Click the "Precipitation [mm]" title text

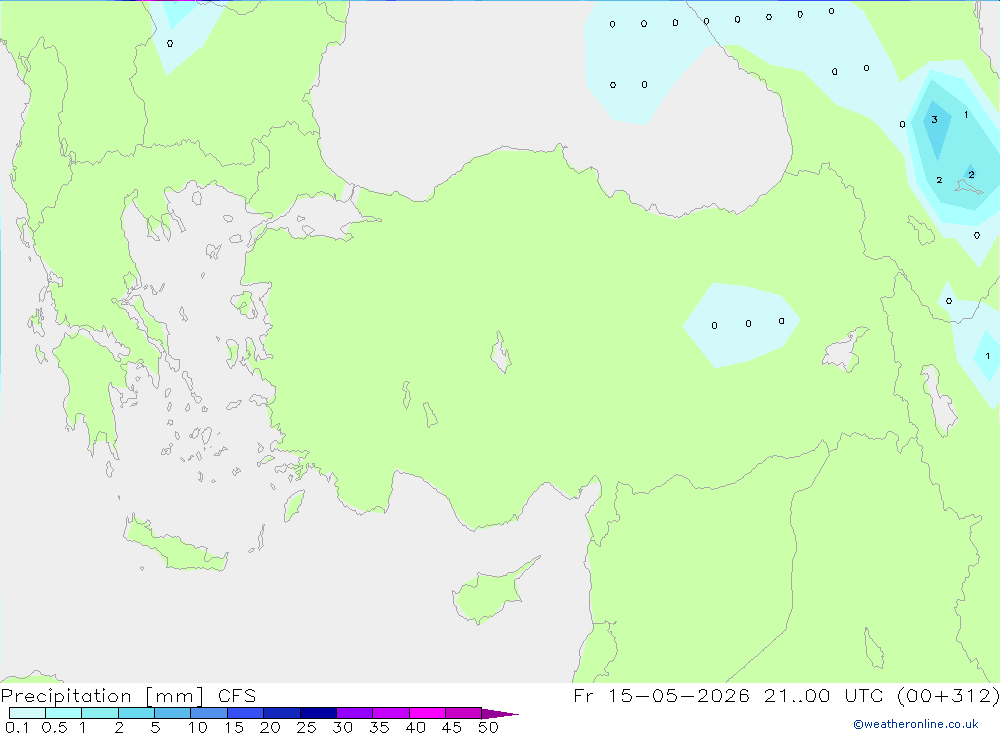click(x=103, y=696)
